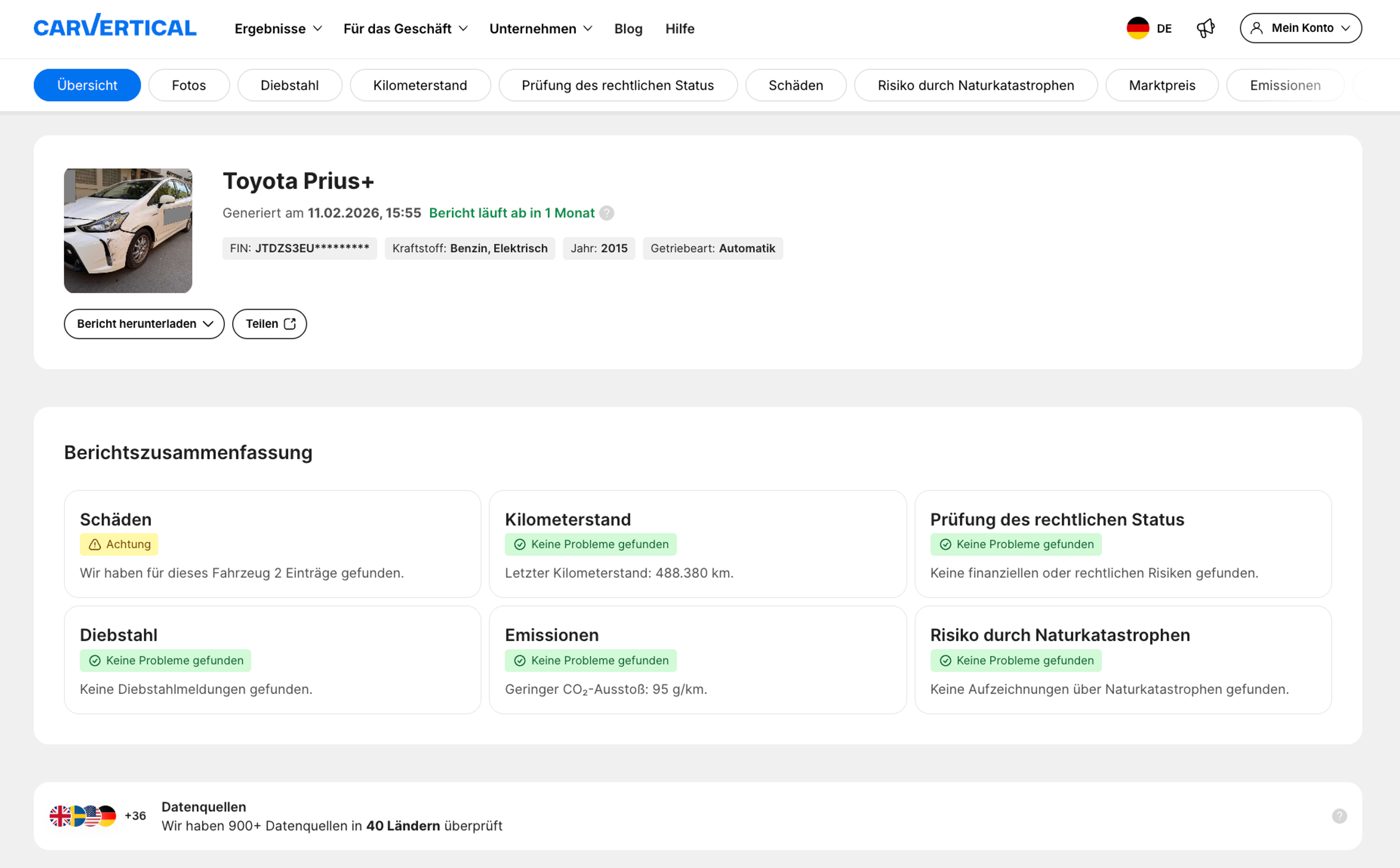Click help icon in Datenquellen banner
The height and width of the screenshot is (868, 1400).
click(x=1339, y=816)
